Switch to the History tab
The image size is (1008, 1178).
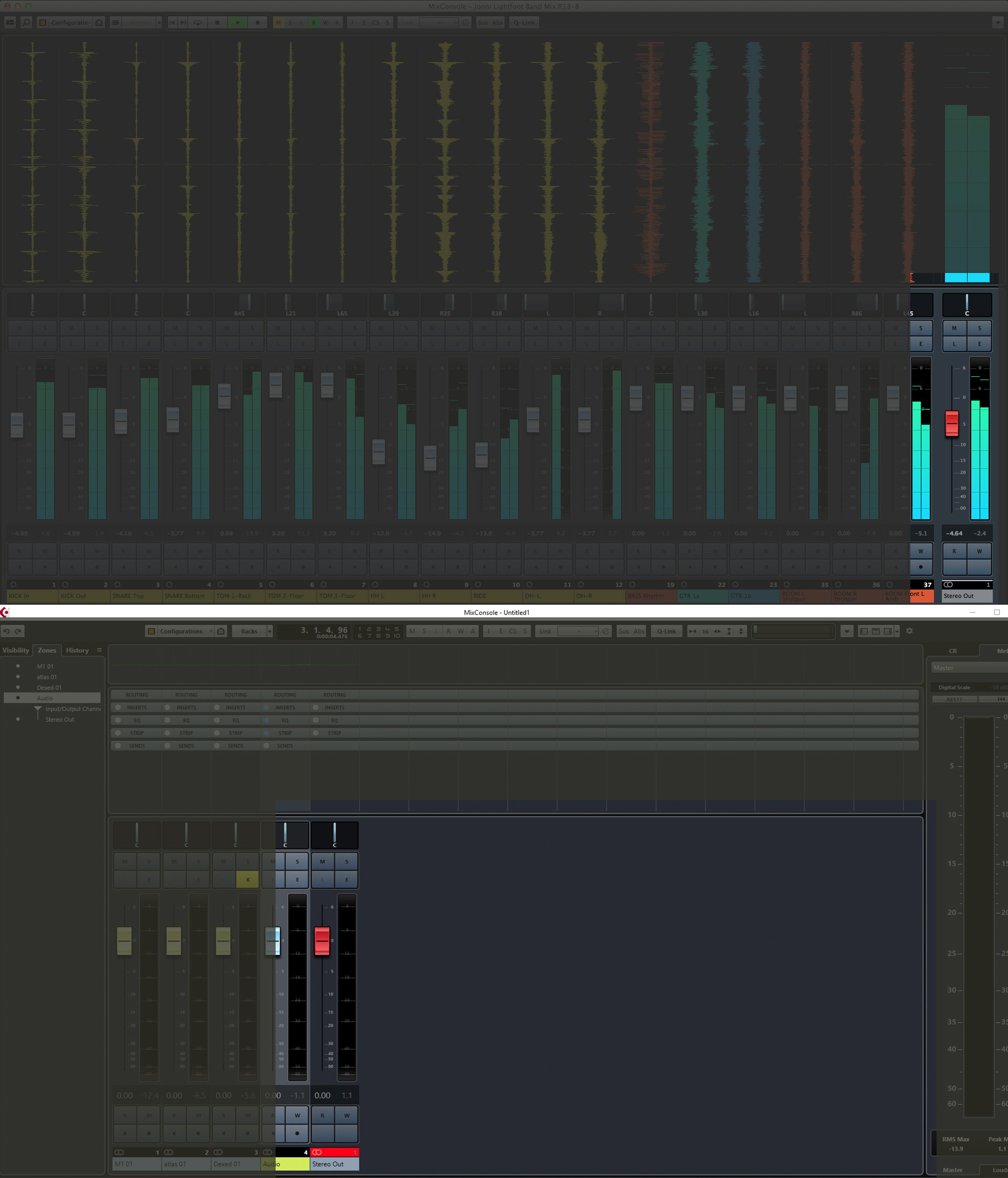(x=77, y=650)
